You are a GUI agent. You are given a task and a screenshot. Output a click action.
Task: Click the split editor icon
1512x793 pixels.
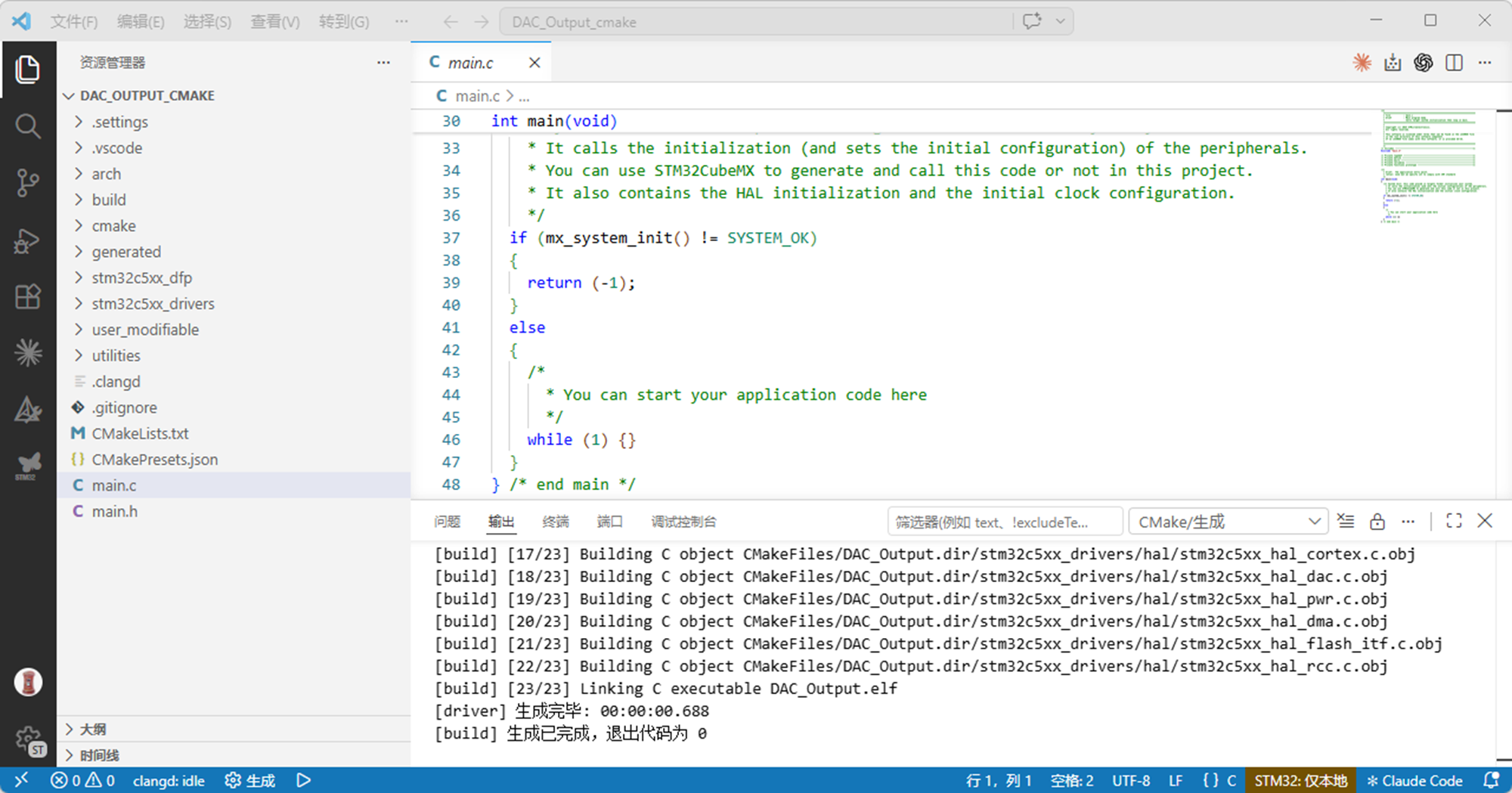pyautogui.click(x=1454, y=63)
